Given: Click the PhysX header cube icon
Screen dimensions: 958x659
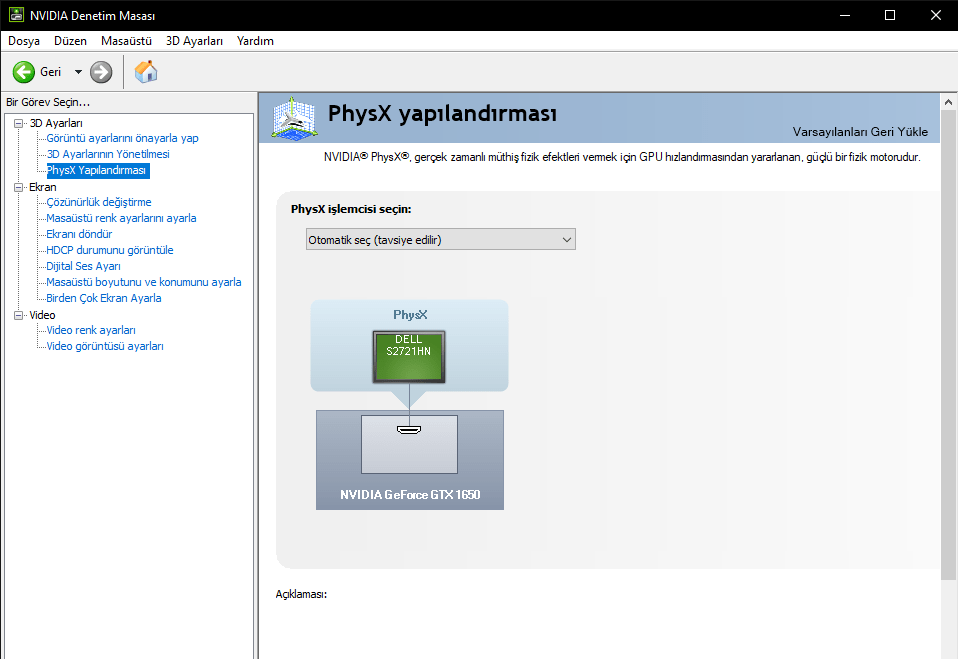Looking at the screenshot, I should 294,118.
